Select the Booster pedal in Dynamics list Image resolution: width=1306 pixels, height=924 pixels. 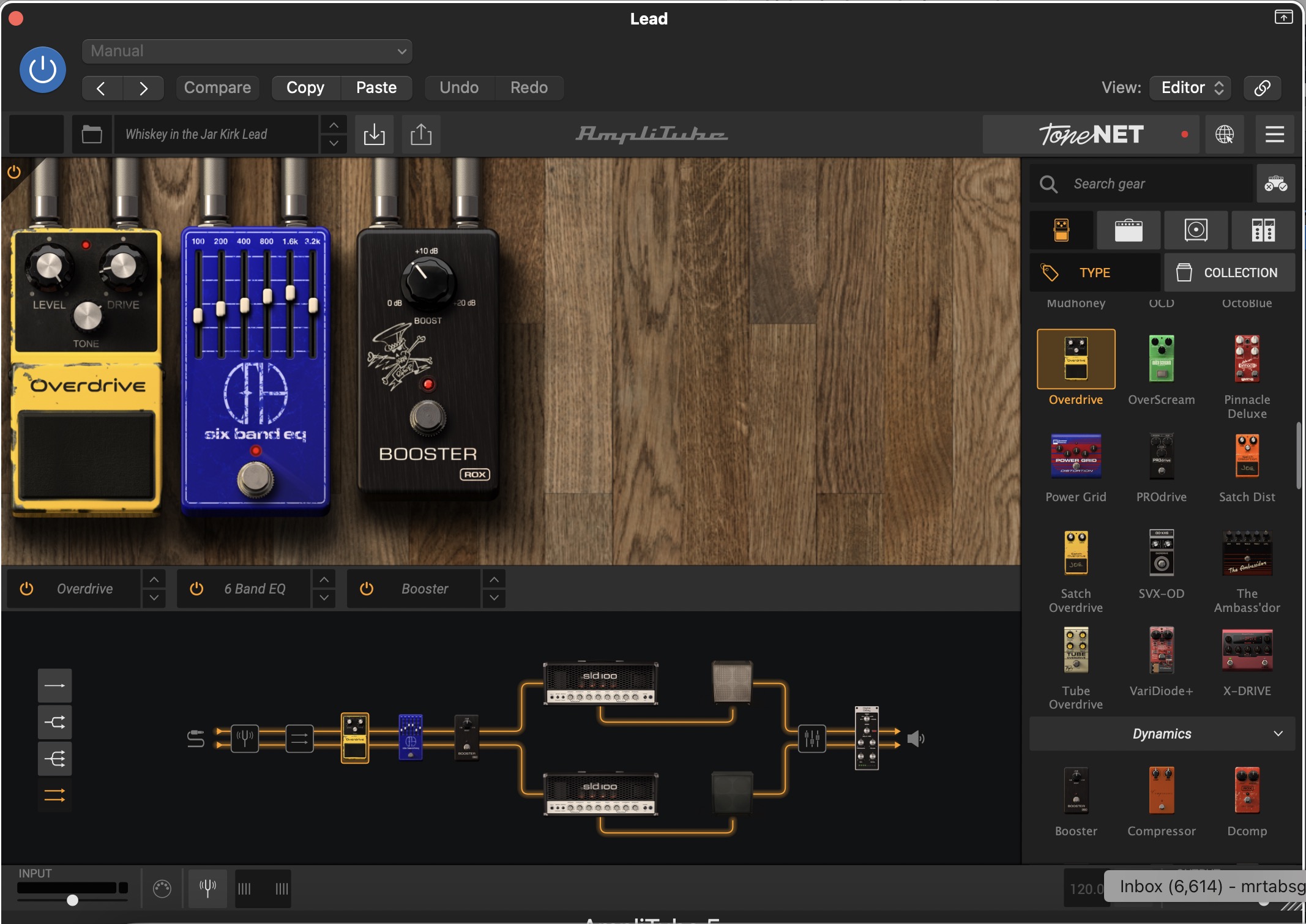tap(1076, 790)
